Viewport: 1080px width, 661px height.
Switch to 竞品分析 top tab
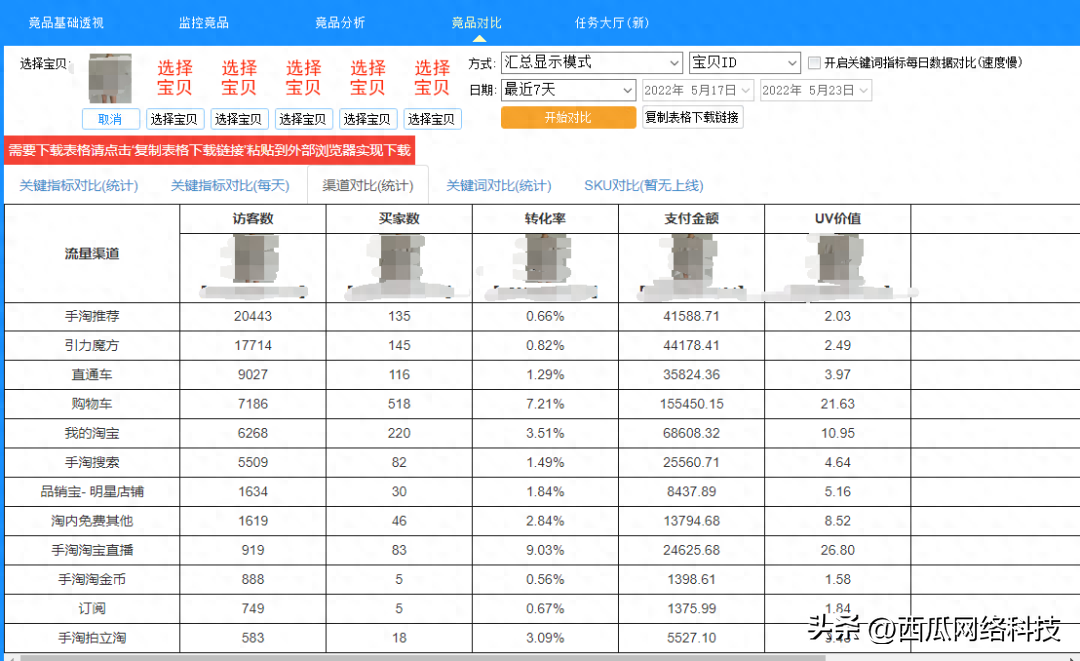tap(340, 22)
